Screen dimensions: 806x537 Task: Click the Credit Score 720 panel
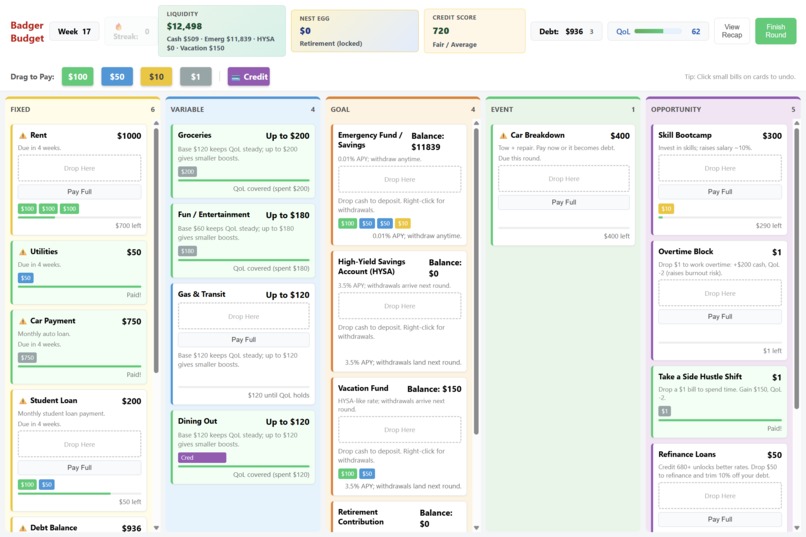pos(475,31)
